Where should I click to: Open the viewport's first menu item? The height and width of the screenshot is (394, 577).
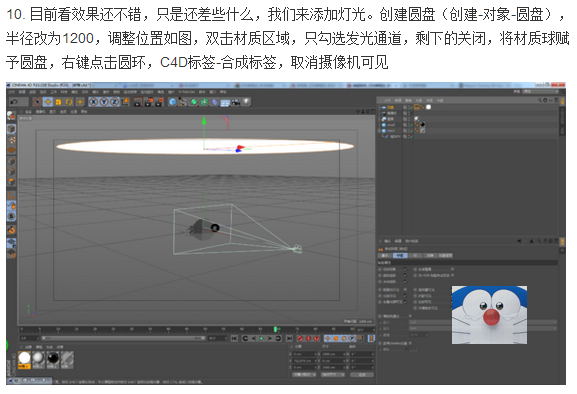28,111
